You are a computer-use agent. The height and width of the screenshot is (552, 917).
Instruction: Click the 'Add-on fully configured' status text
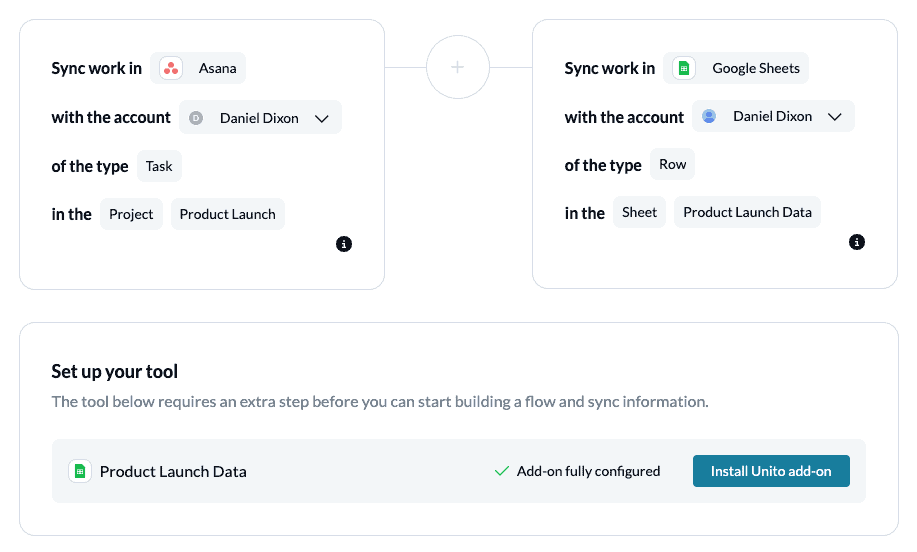click(x=588, y=471)
